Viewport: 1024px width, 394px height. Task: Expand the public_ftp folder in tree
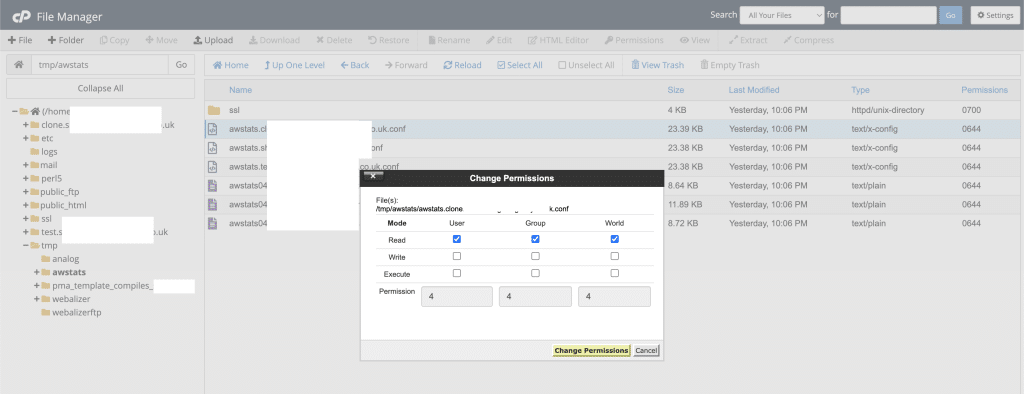[25, 191]
